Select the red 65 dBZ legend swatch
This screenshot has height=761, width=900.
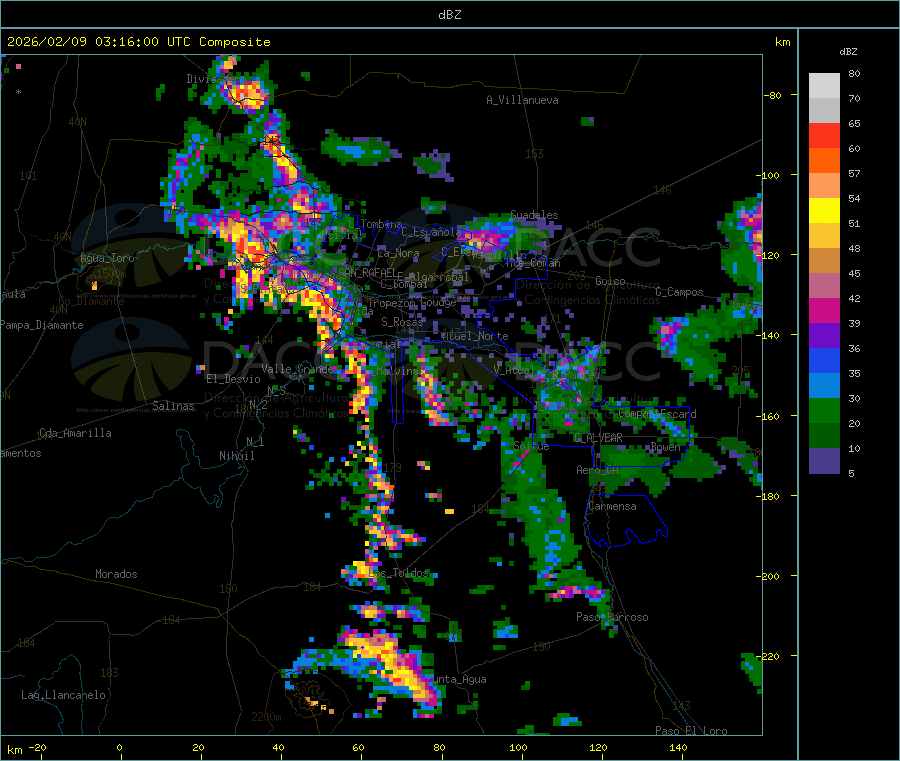click(824, 135)
